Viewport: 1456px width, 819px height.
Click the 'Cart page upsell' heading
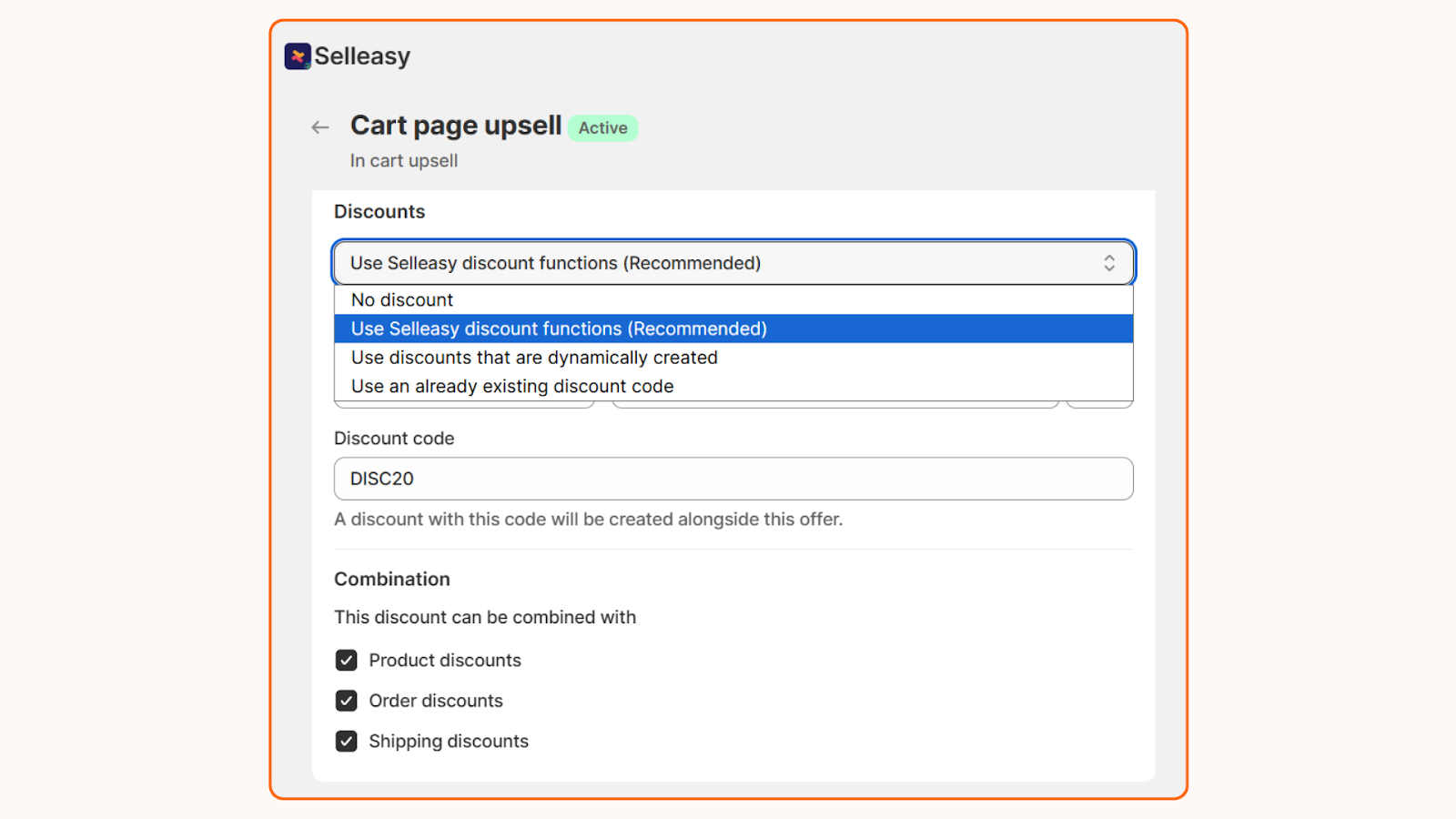tap(455, 126)
